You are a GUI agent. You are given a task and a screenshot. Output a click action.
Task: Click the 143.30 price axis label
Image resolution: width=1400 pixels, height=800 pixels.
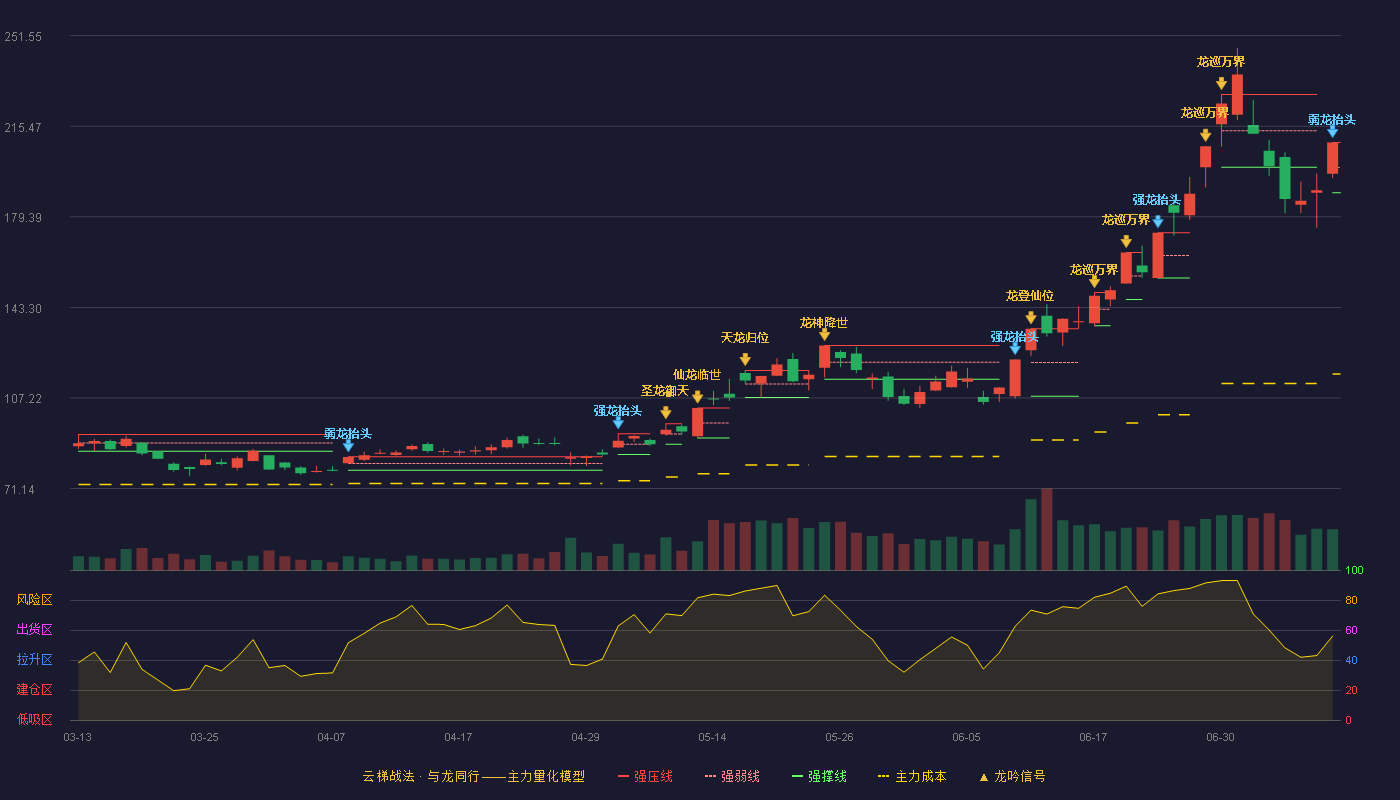tap(23, 309)
